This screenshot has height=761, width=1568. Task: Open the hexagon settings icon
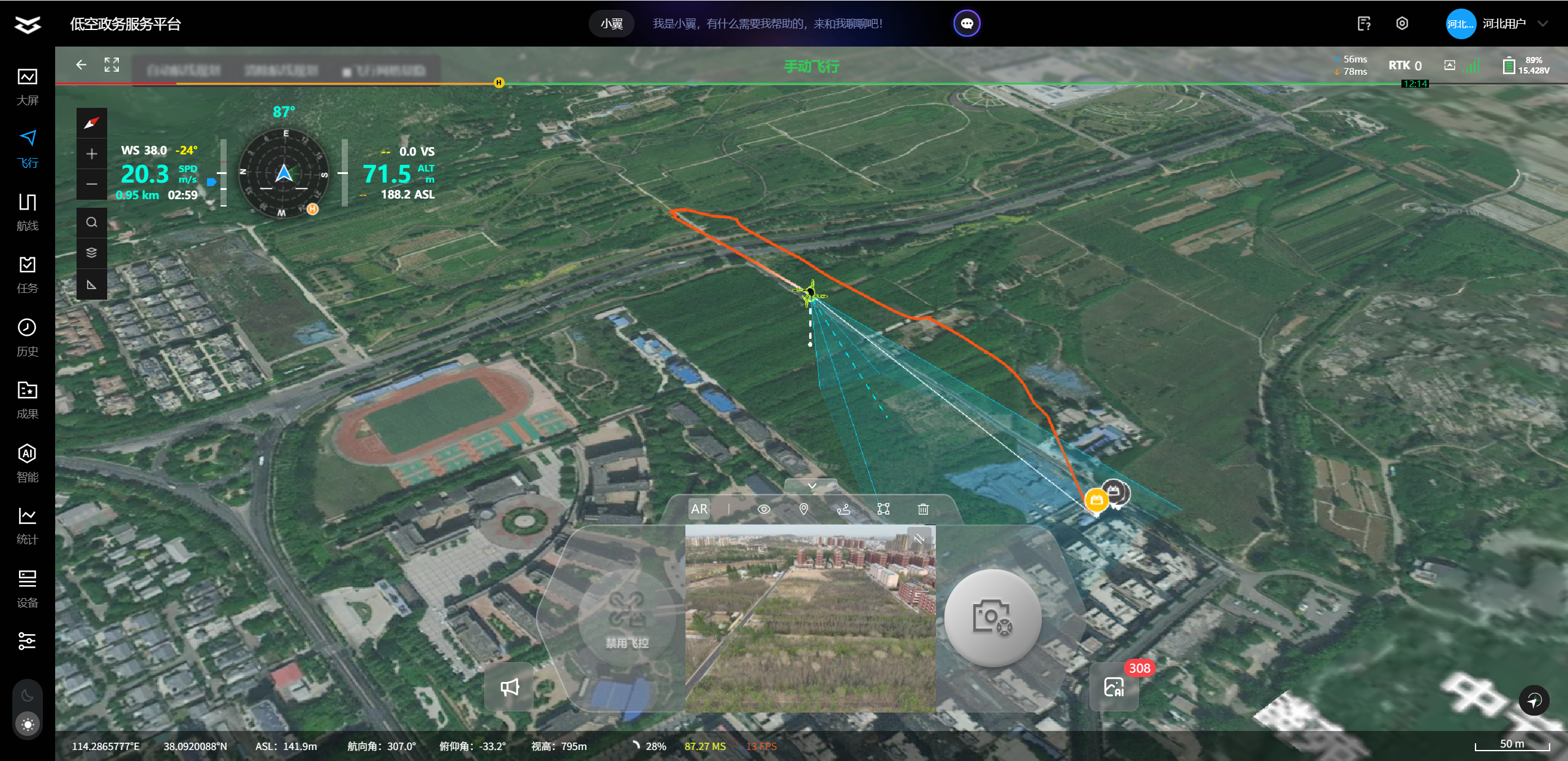pyautogui.click(x=1402, y=24)
